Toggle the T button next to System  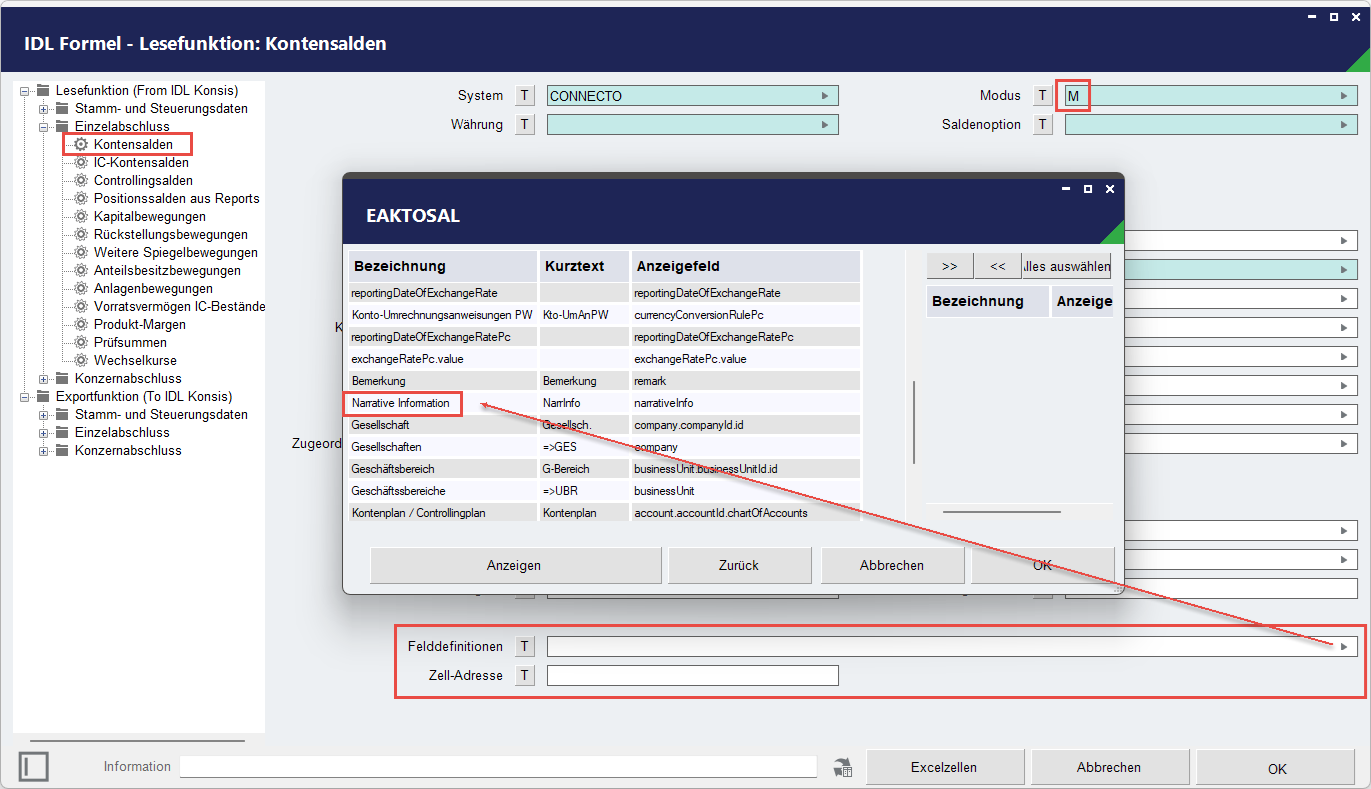[x=526, y=96]
